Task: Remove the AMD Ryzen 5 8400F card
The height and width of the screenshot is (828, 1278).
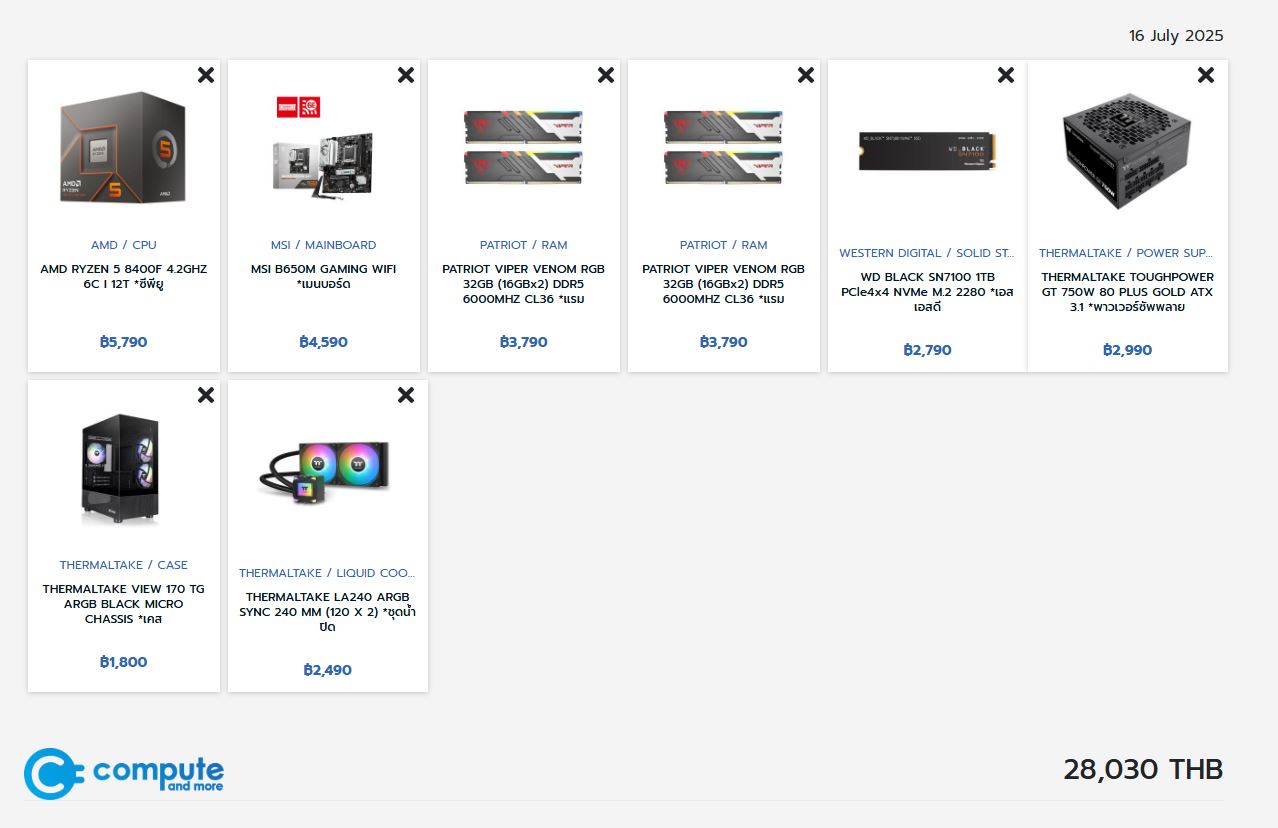Action: (x=206, y=75)
